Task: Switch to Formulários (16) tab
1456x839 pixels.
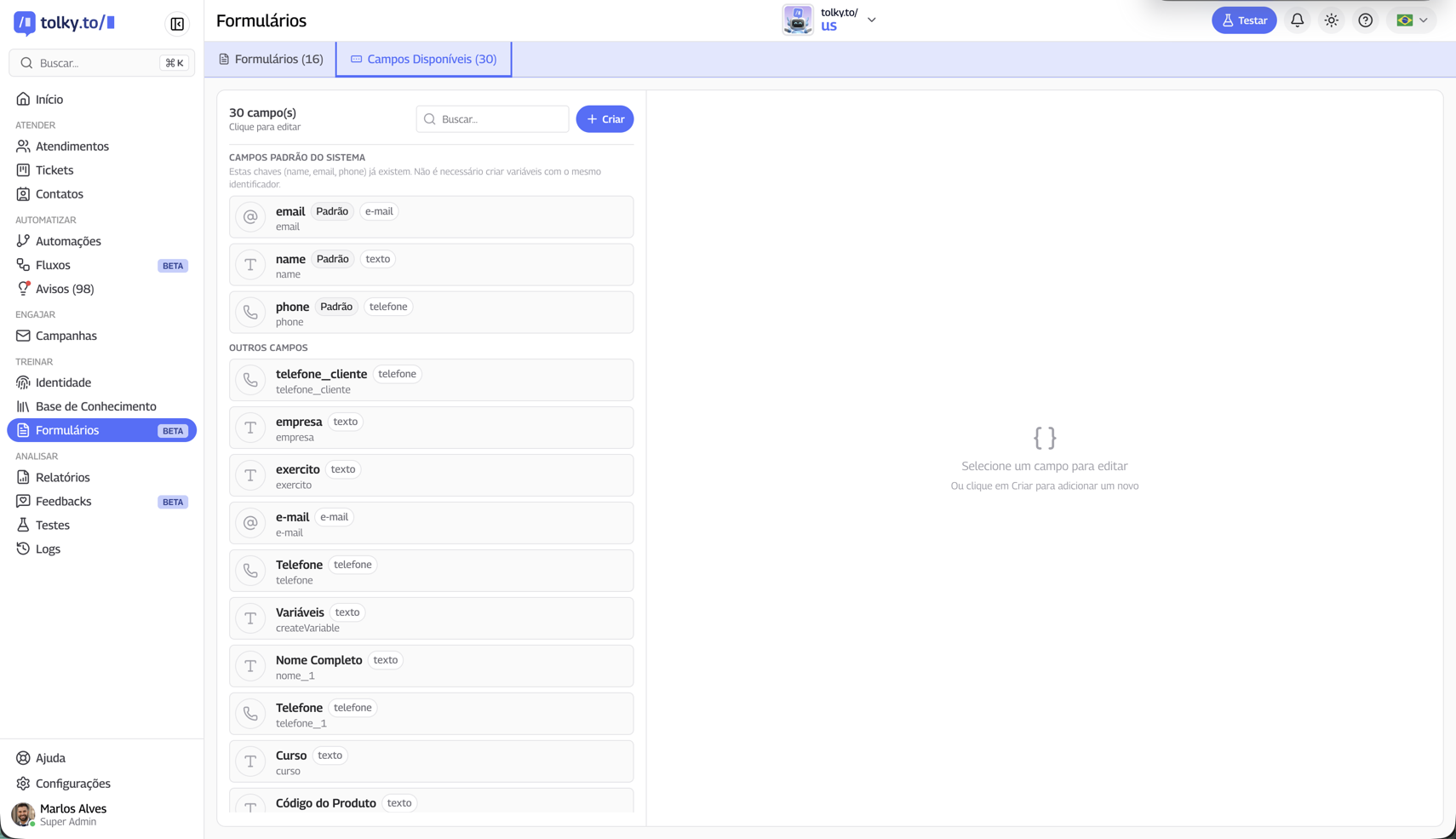Action: click(271, 59)
